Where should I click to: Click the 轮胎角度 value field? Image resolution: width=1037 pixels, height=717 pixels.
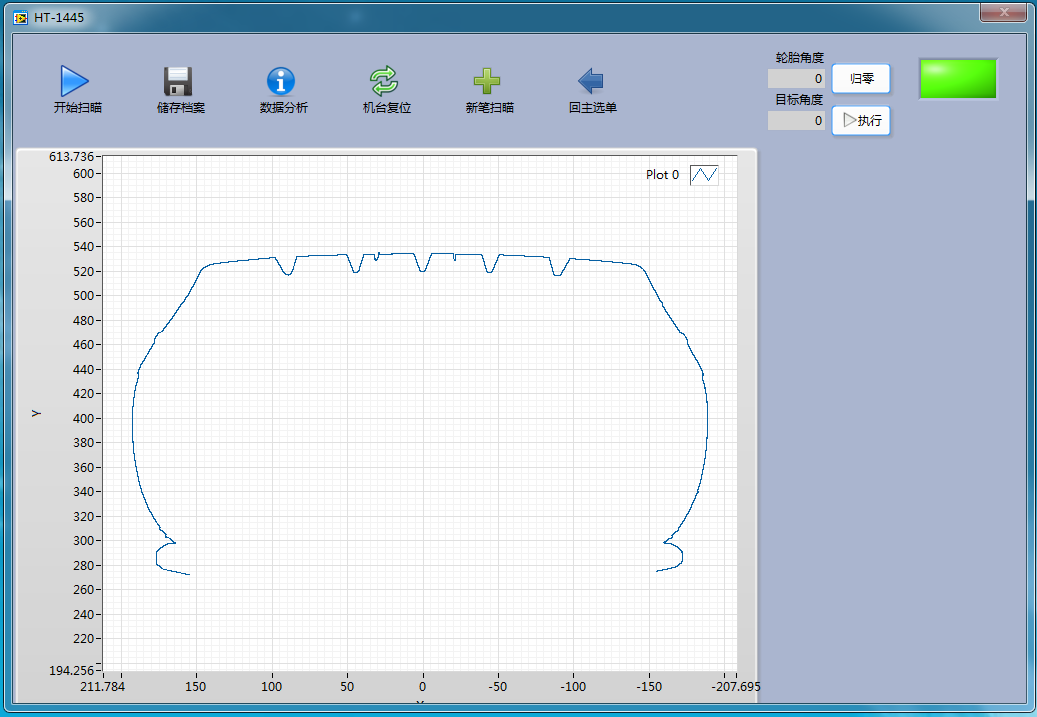(796, 79)
